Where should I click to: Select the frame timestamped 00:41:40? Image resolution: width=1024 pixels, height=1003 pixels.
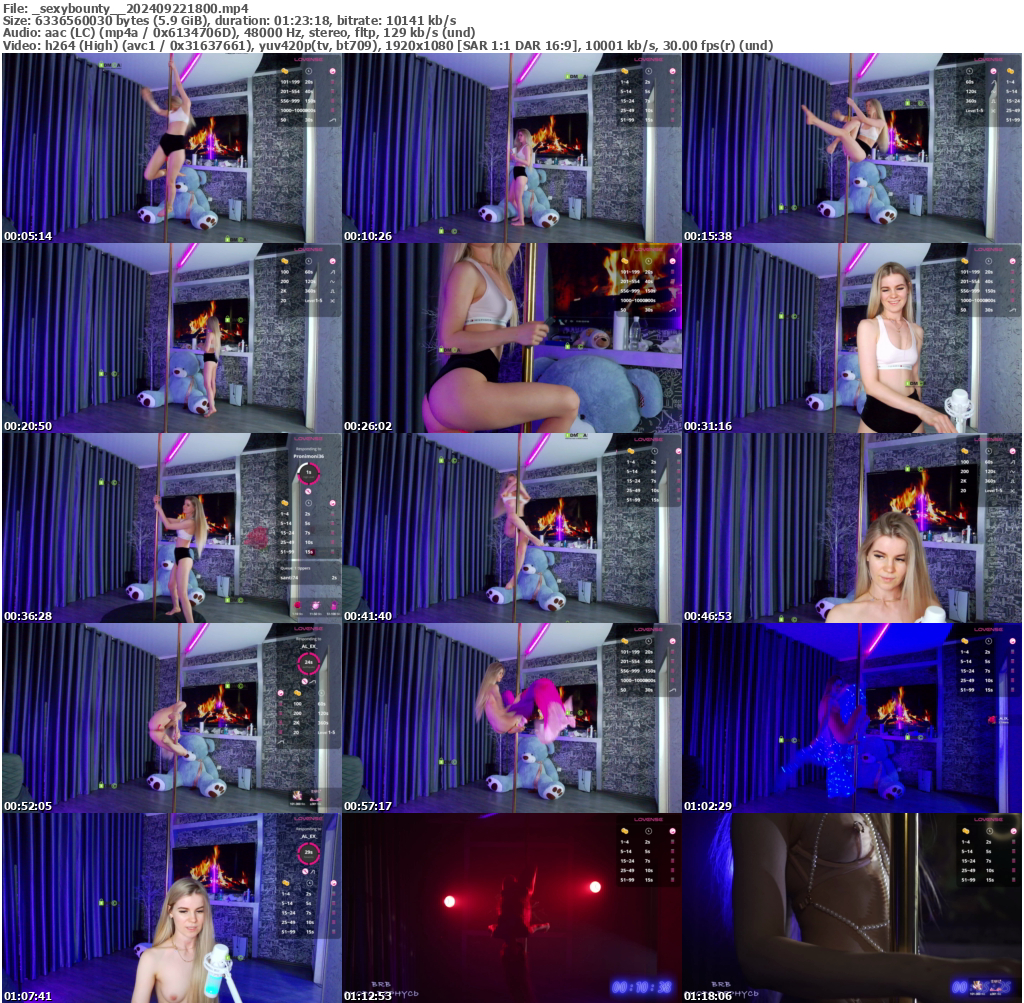click(x=512, y=528)
